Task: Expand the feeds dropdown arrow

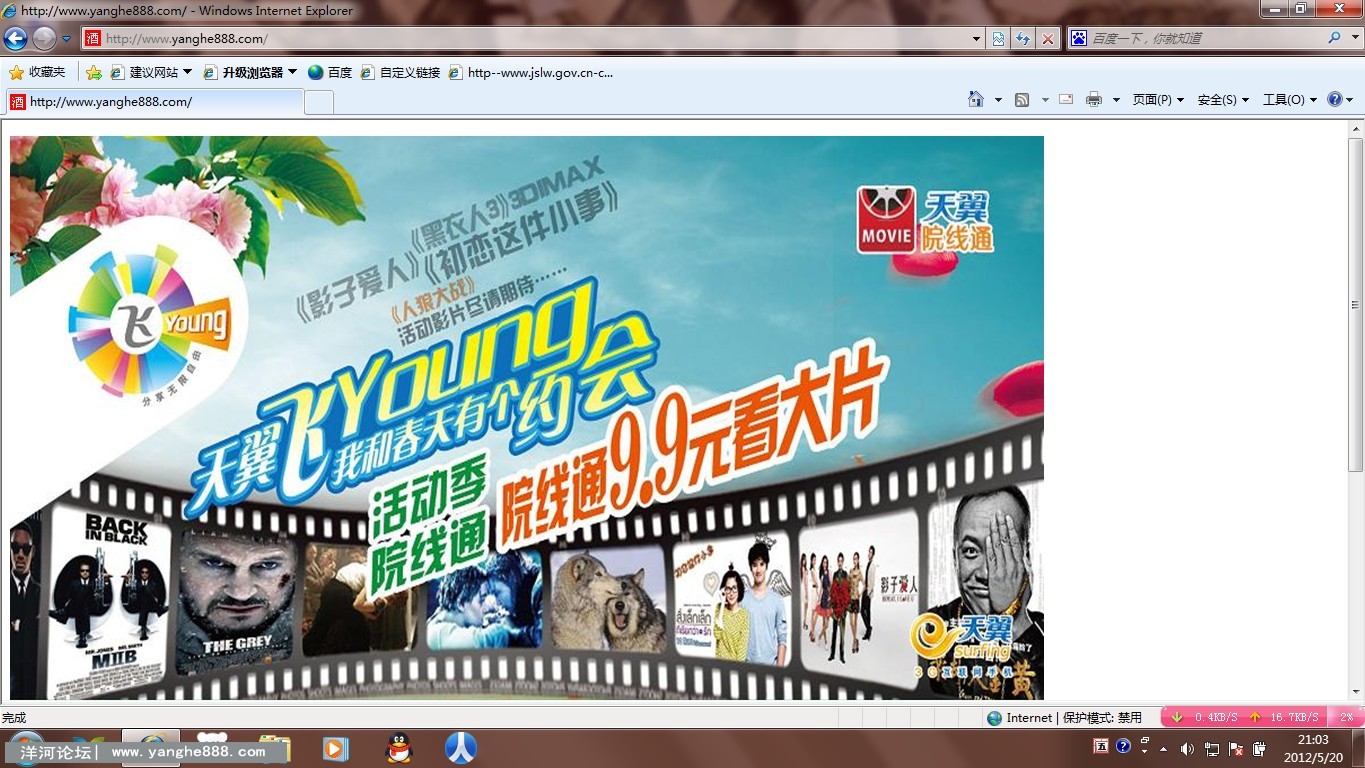Action: pos(1045,100)
